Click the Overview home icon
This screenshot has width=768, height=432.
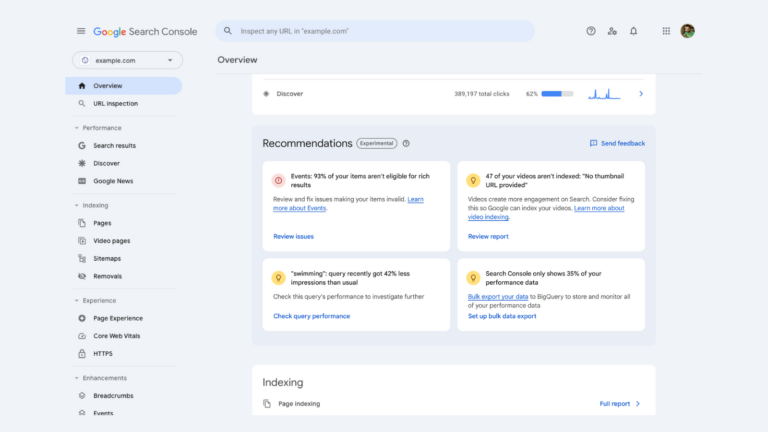82,86
